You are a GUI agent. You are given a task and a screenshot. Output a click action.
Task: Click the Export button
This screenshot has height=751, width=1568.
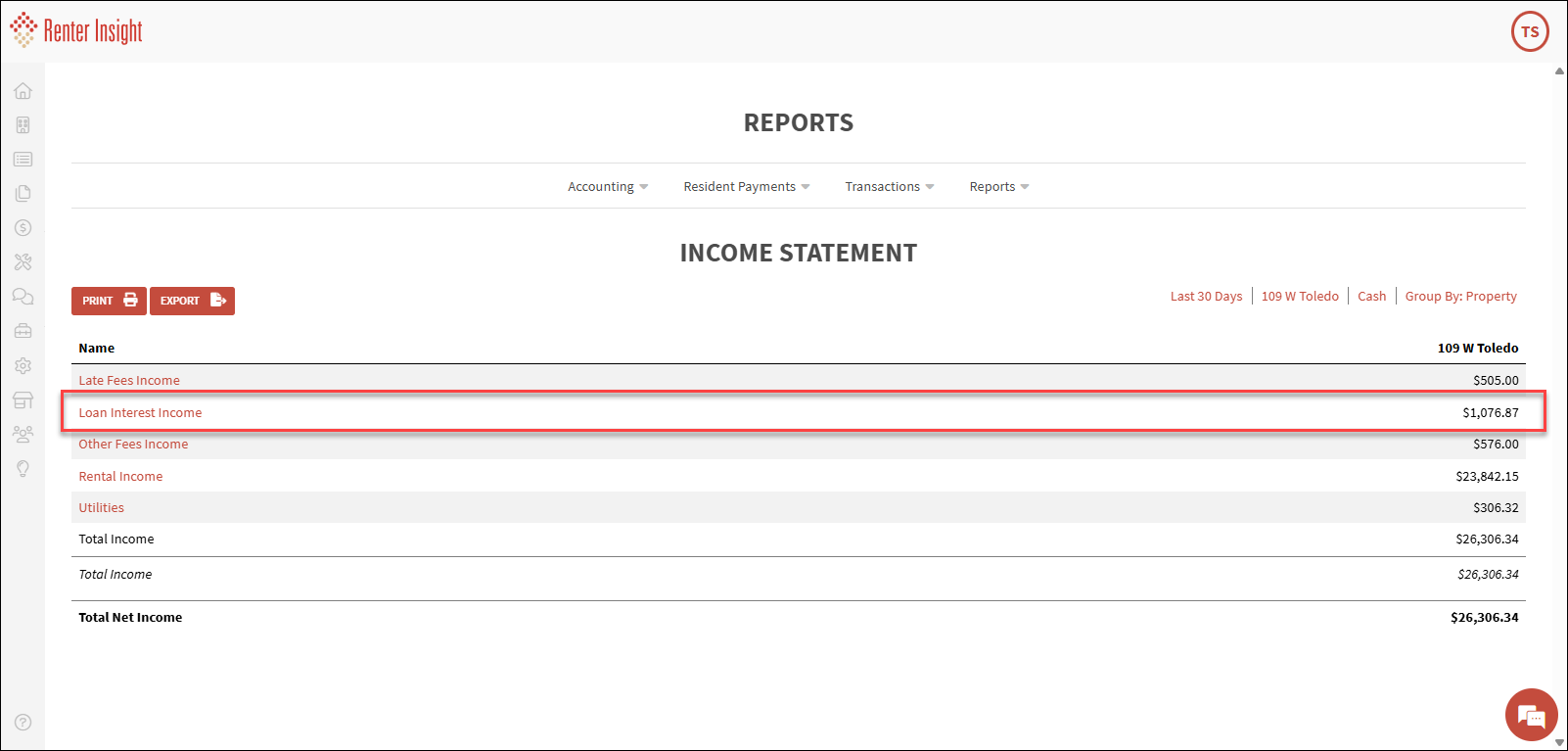click(x=192, y=301)
